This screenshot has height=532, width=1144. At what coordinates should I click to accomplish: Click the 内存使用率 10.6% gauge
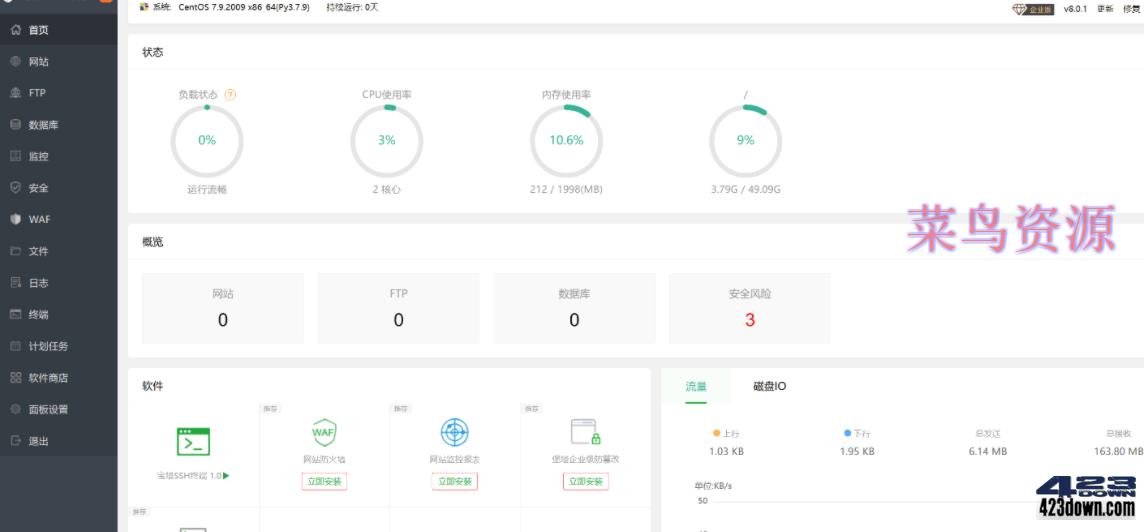coord(566,140)
